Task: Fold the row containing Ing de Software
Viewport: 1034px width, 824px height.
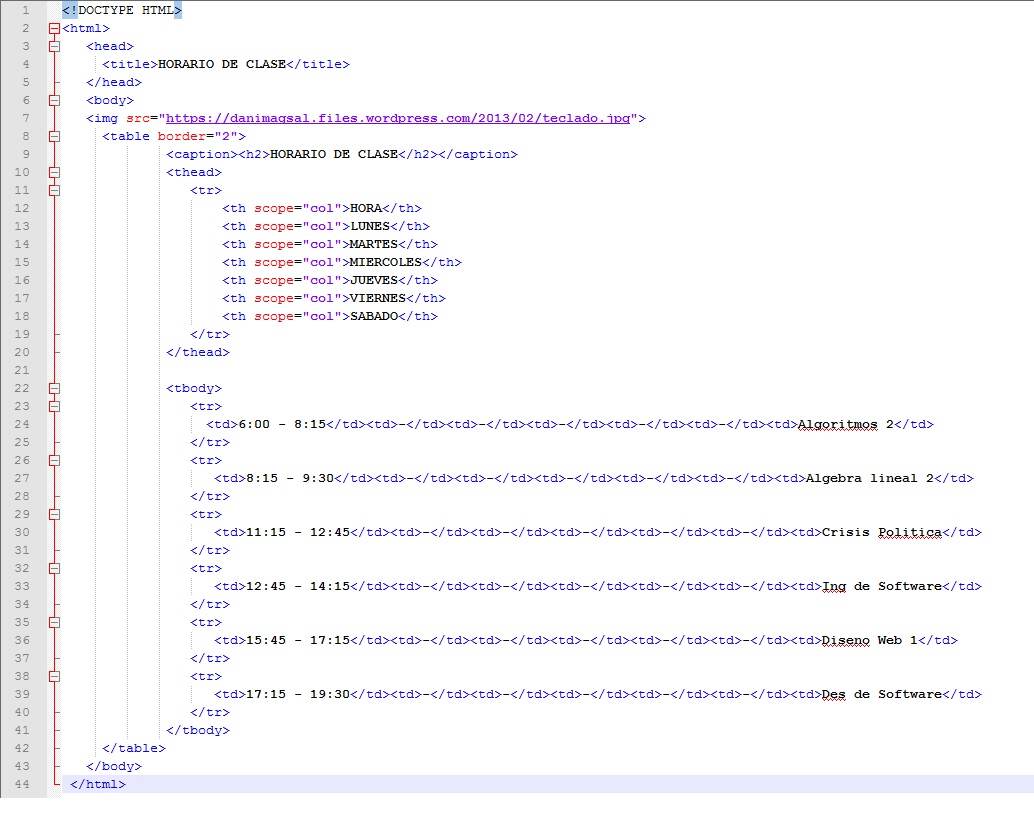Action: (x=54, y=568)
